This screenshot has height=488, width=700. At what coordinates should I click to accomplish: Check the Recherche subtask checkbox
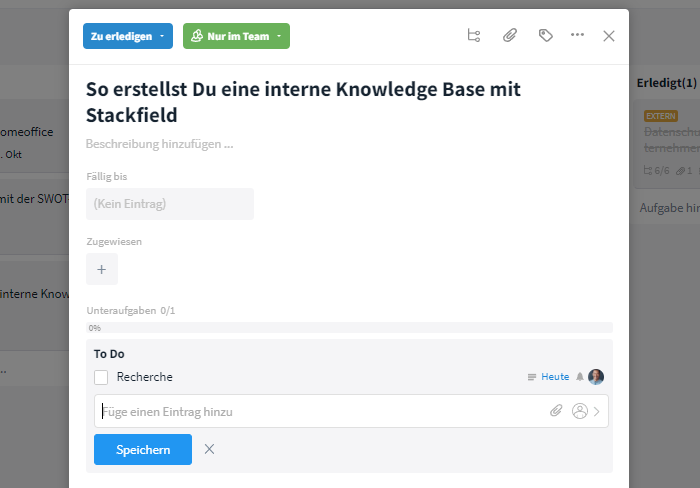101,377
